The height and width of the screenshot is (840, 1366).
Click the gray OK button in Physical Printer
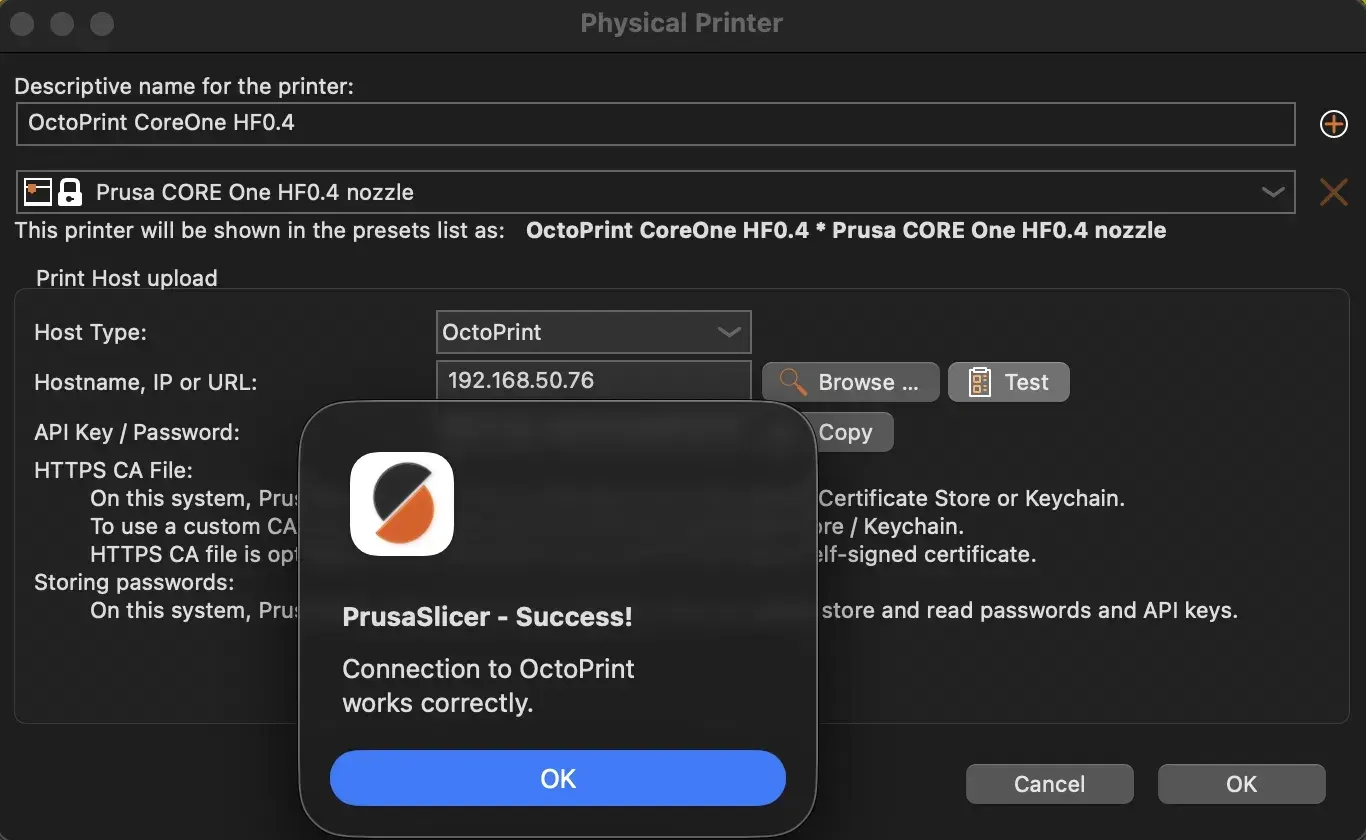(1242, 784)
